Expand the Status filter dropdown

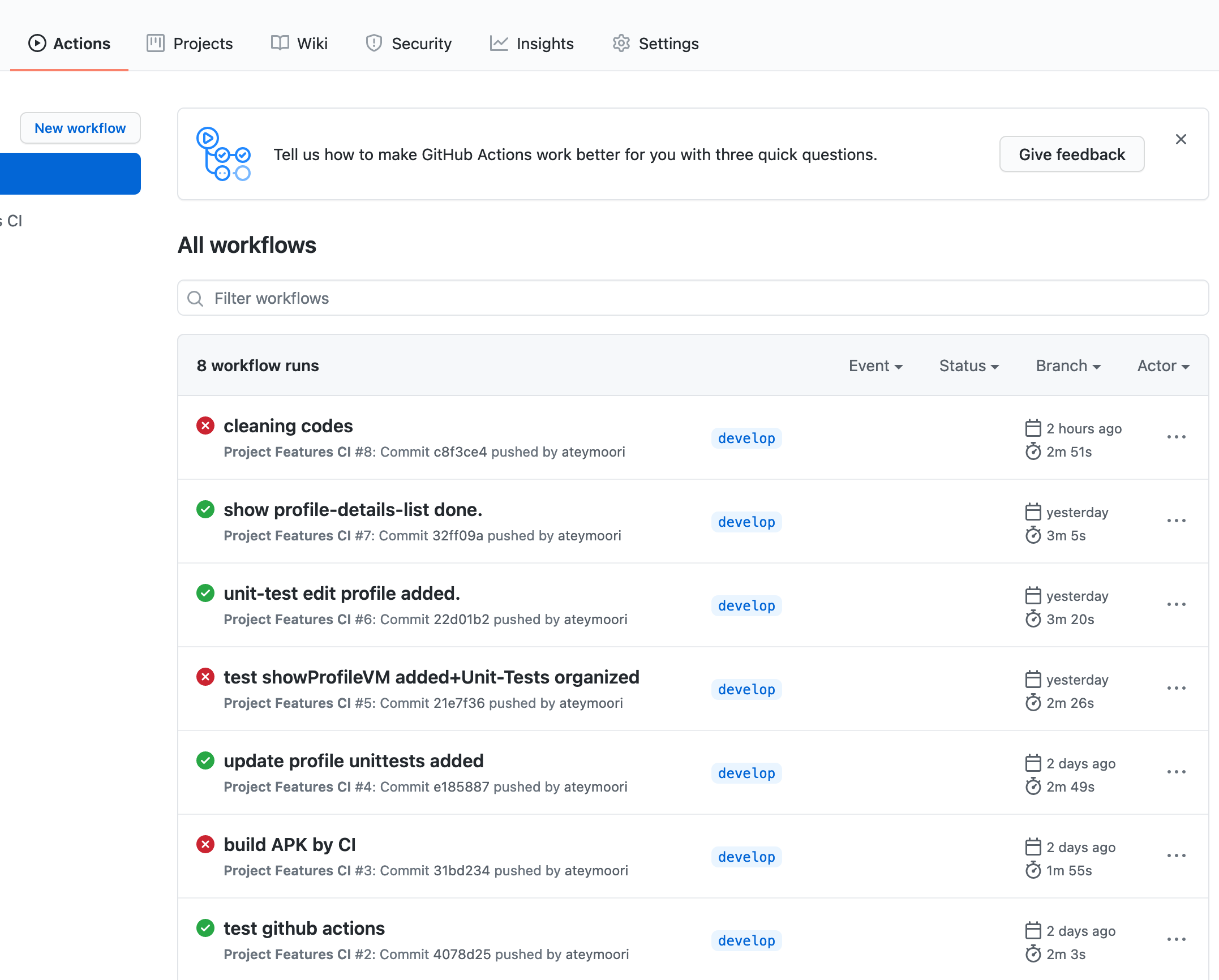(969, 366)
